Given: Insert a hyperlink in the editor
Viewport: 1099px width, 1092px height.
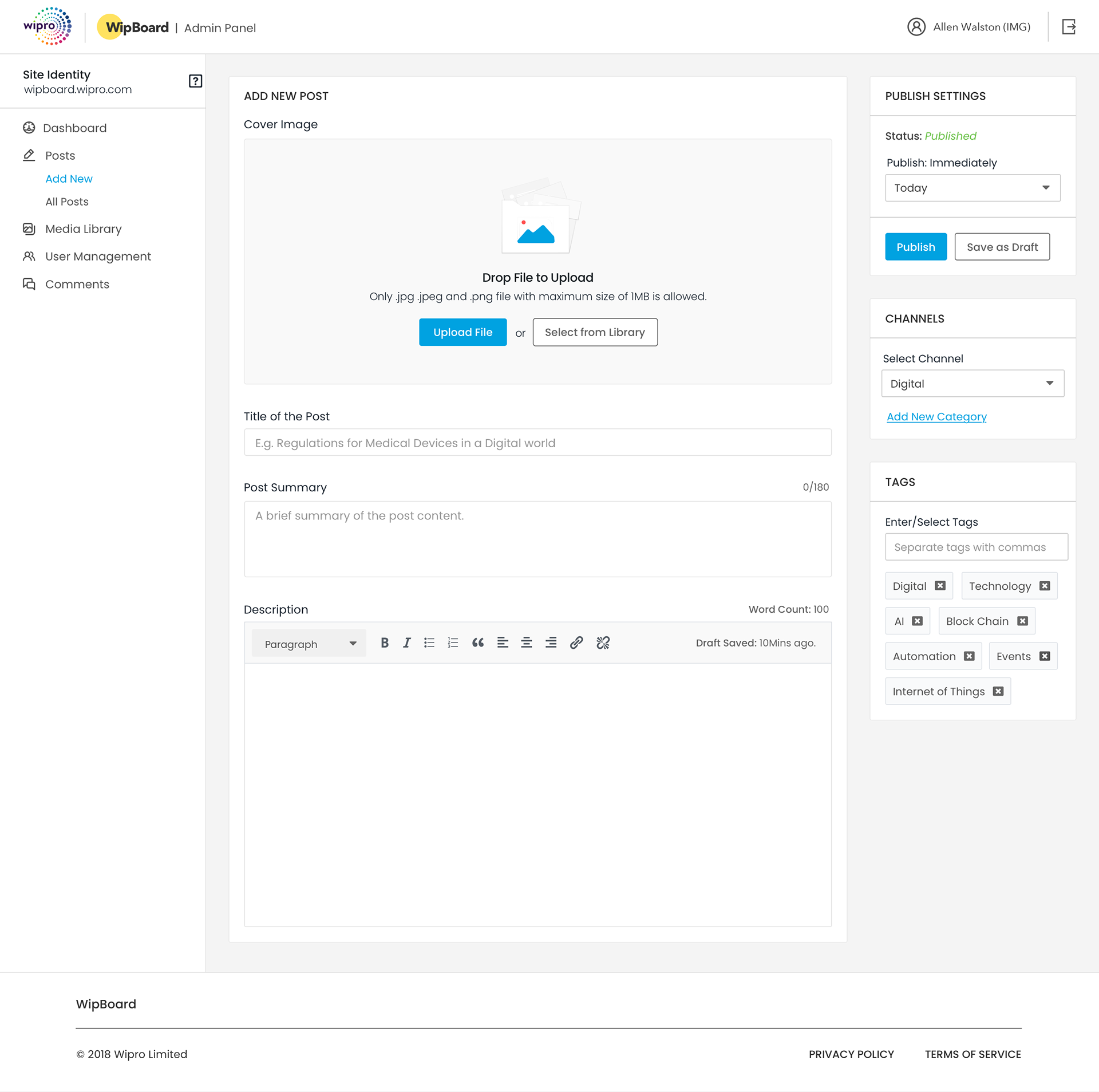Looking at the screenshot, I should 576,642.
